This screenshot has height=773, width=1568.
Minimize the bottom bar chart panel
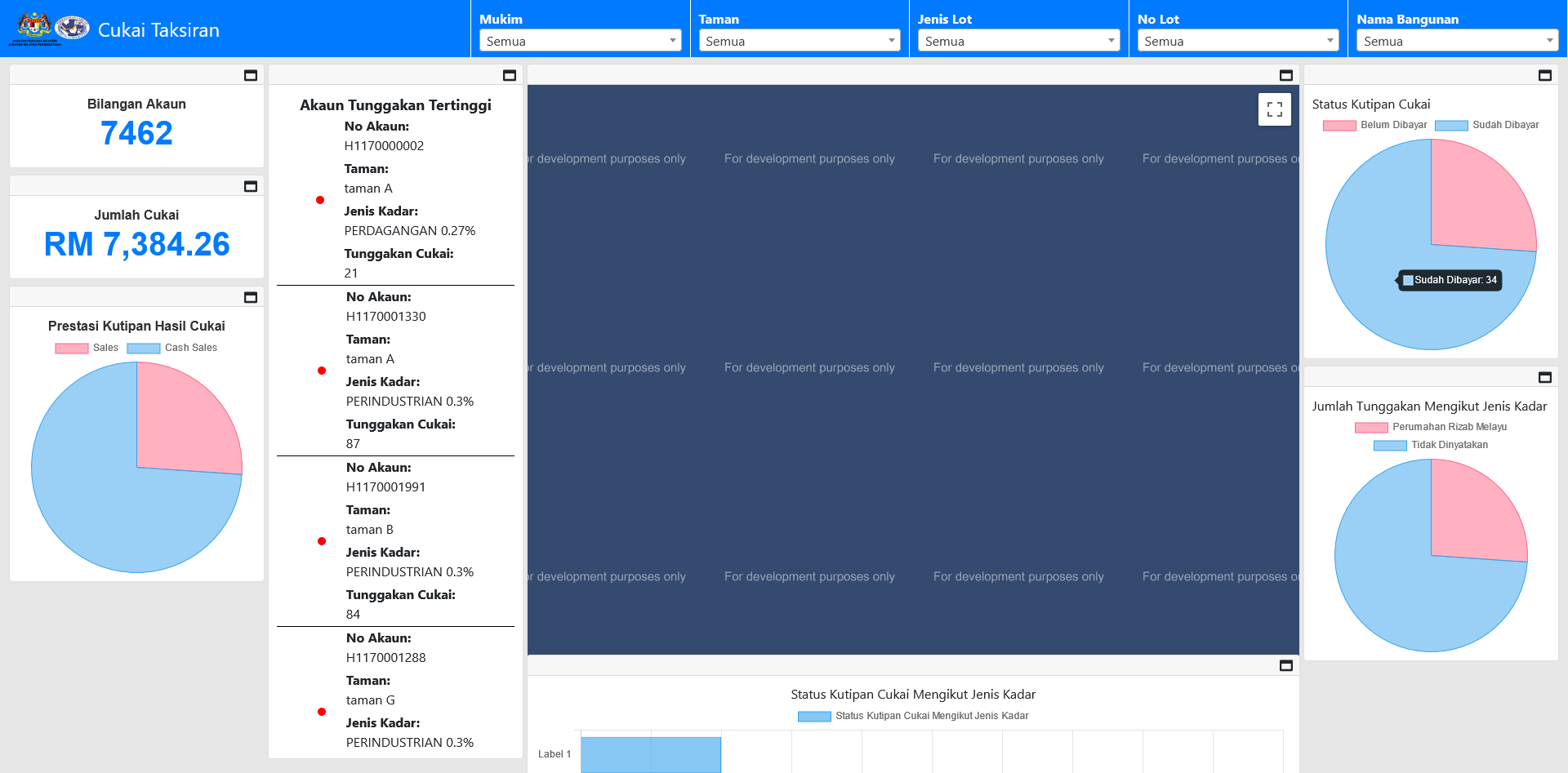click(1286, 665)
